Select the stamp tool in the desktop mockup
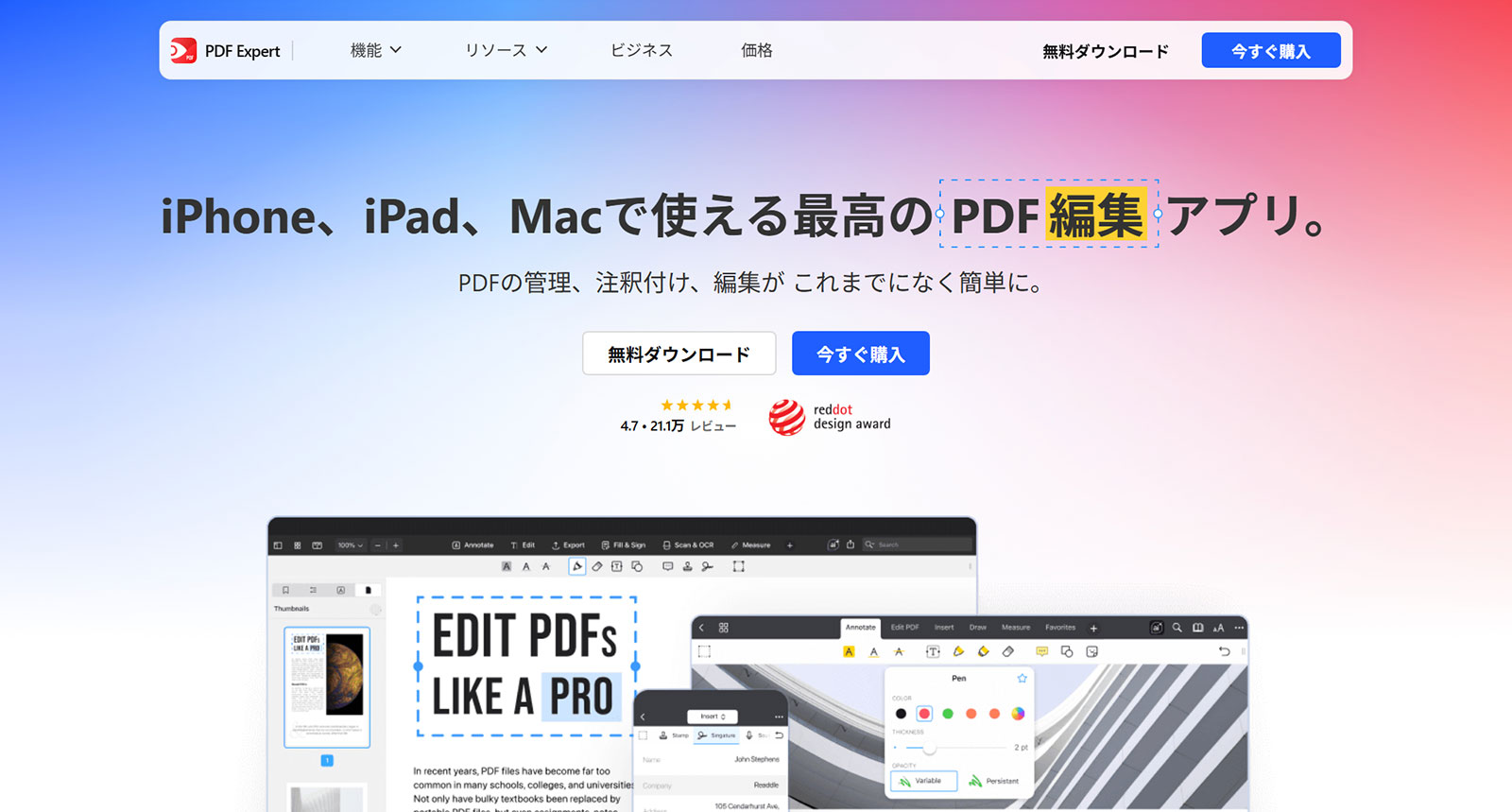 [x=687, y=567]
